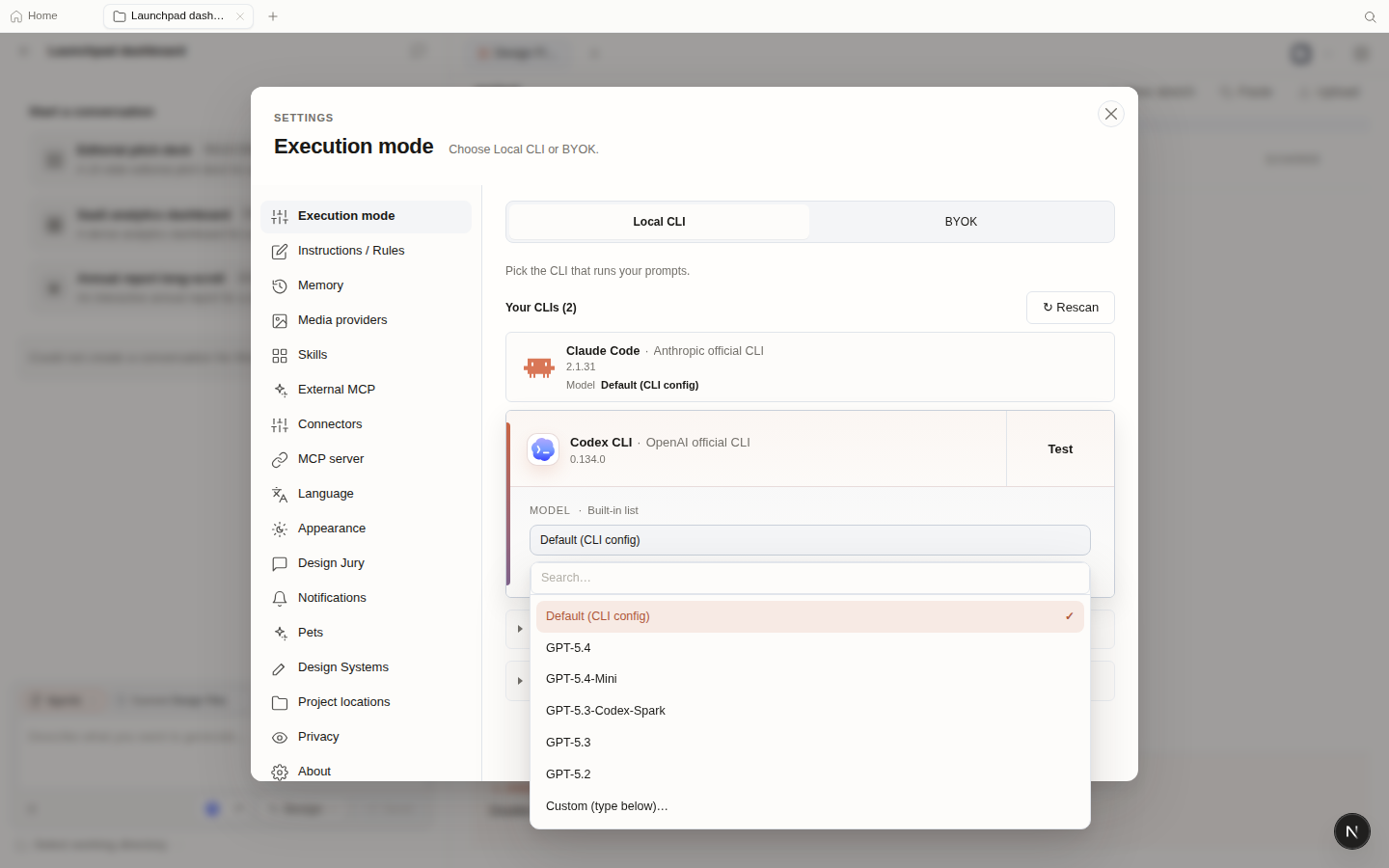Choose GPT-5.4-Mini from model list
1389x868 pixels.
click(x=810, y=679)
